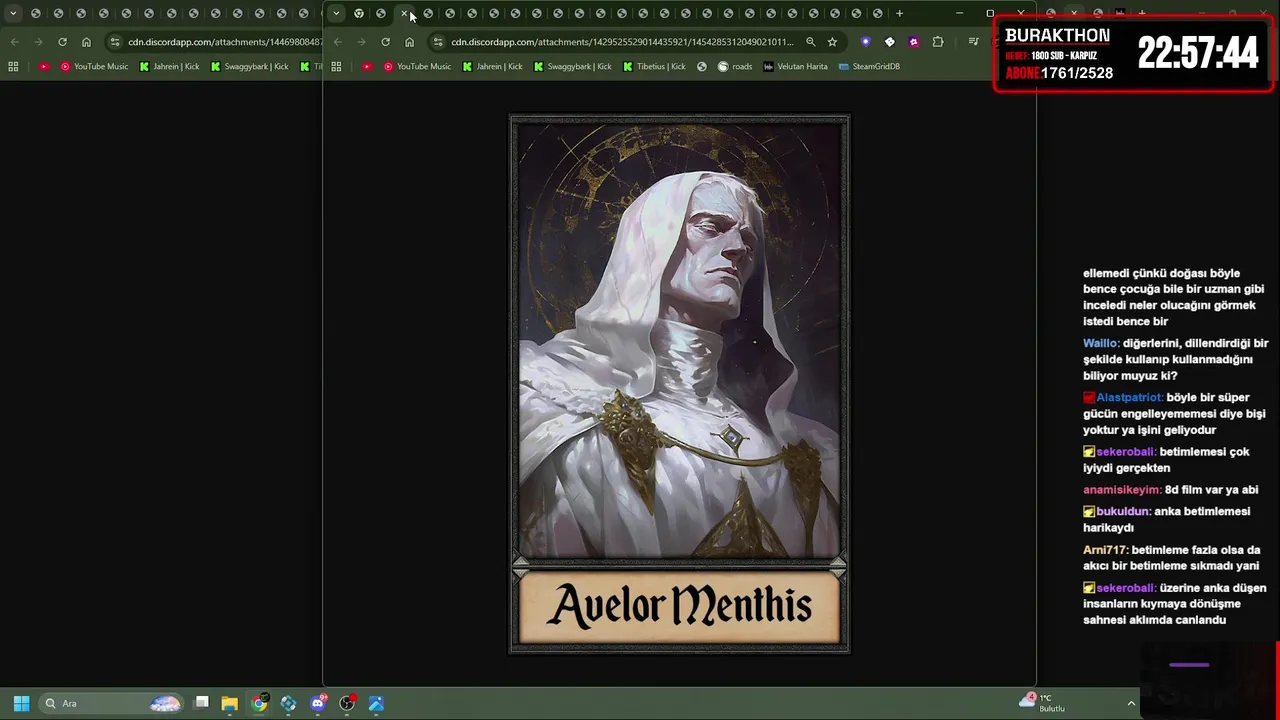Open Google Chrome from the taskbar
The width and height of the screenshot is (1280, 720).
[259, 703]
